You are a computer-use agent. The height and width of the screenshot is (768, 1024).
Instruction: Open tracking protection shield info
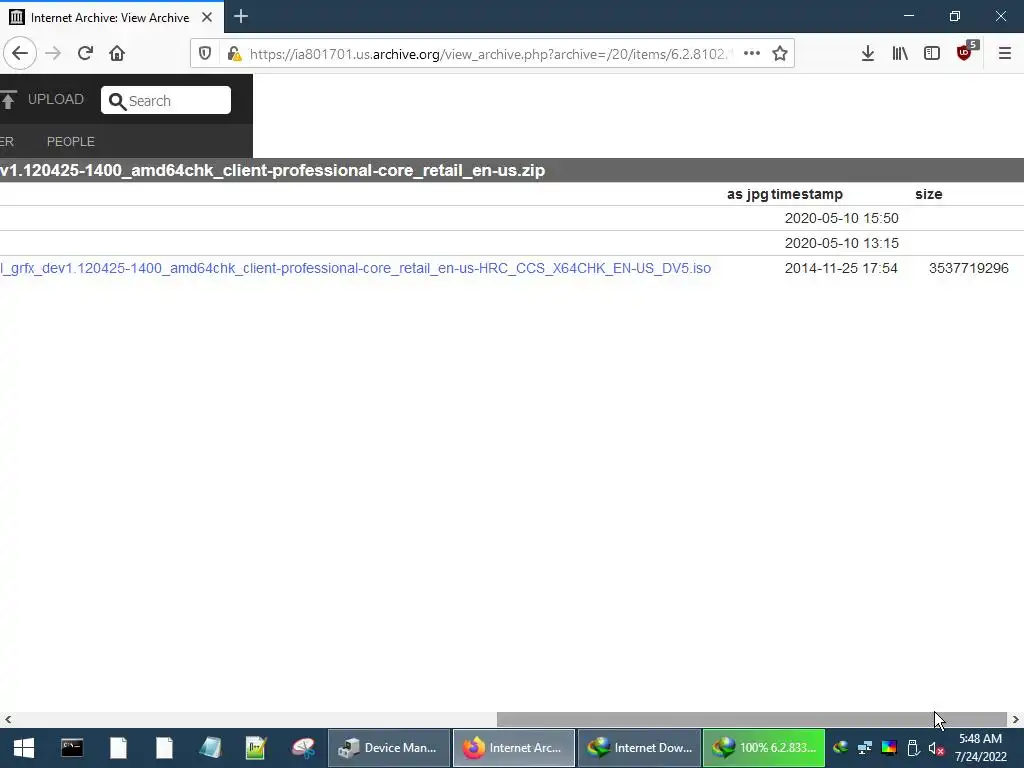(205, 54)
